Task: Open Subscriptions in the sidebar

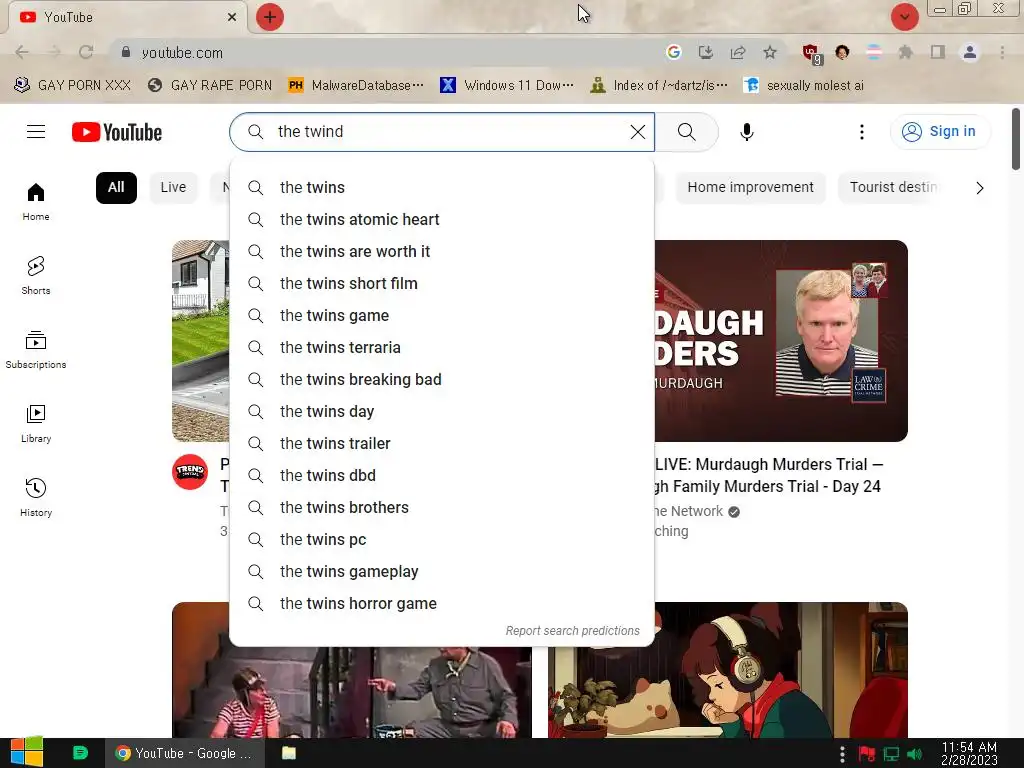Action: tap(36, 349)
